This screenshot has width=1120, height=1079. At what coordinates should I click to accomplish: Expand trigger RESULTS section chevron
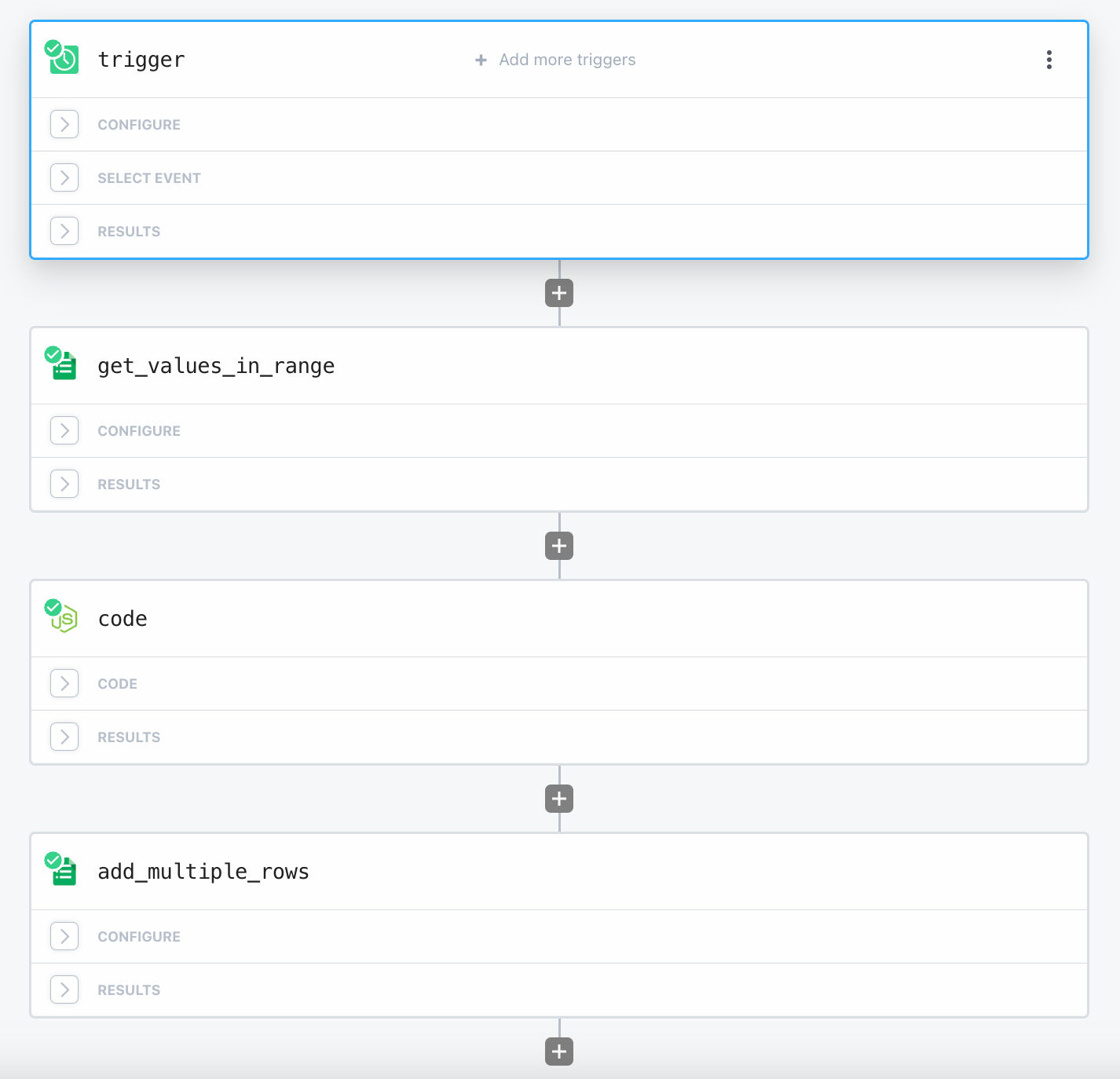[x=64, y=231]
